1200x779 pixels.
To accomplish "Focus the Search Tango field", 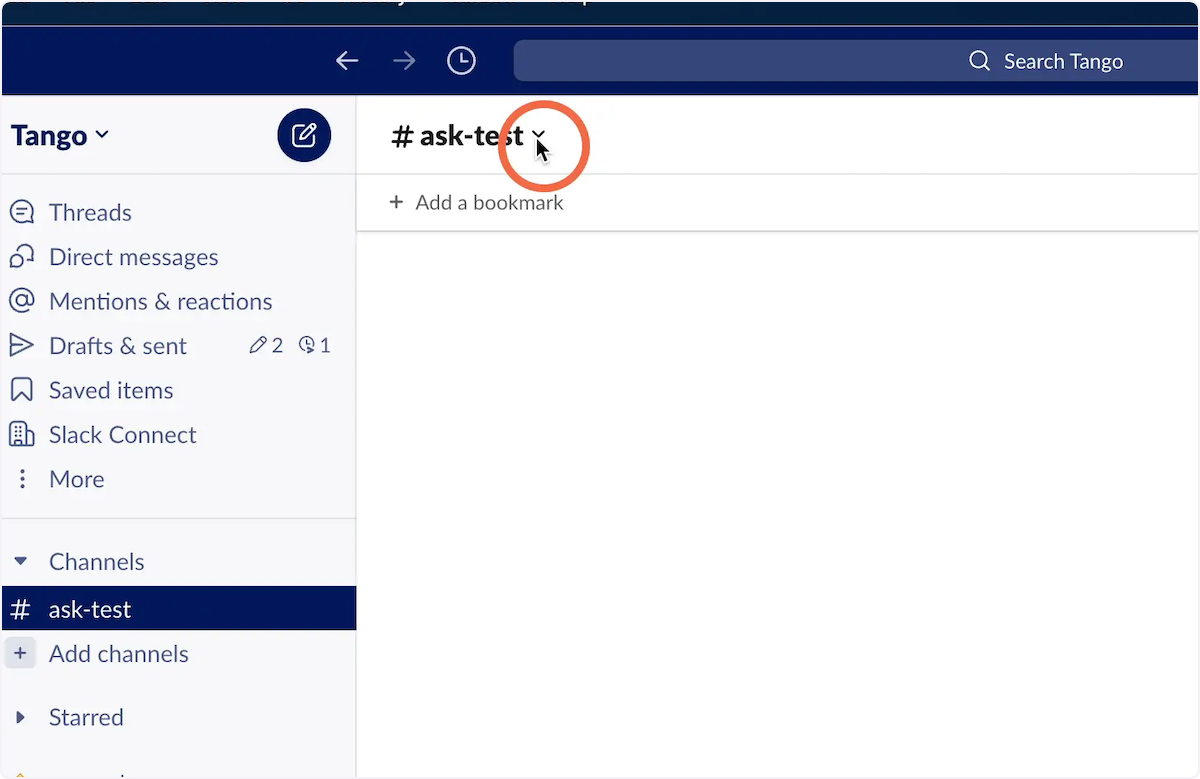I will click(x=857, y=61).
